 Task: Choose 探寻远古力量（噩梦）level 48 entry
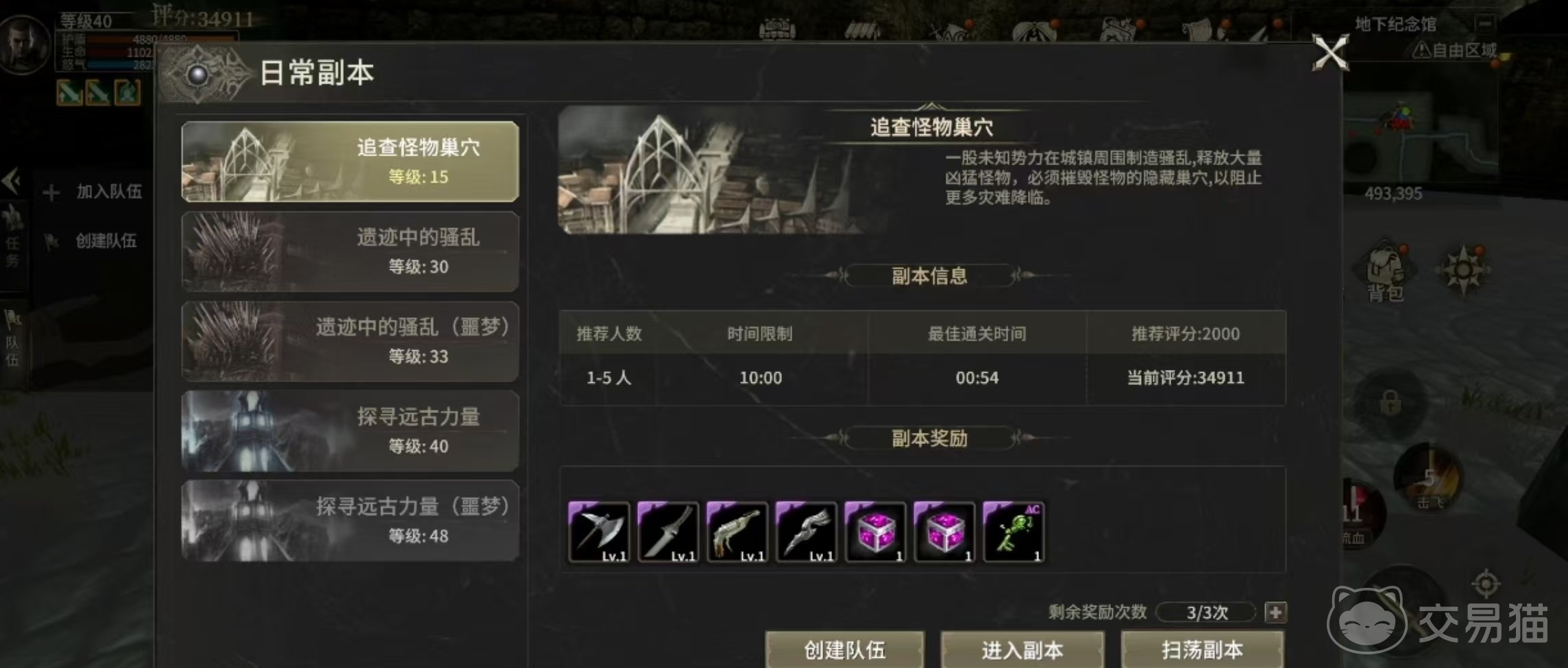[x=350, y=521]
